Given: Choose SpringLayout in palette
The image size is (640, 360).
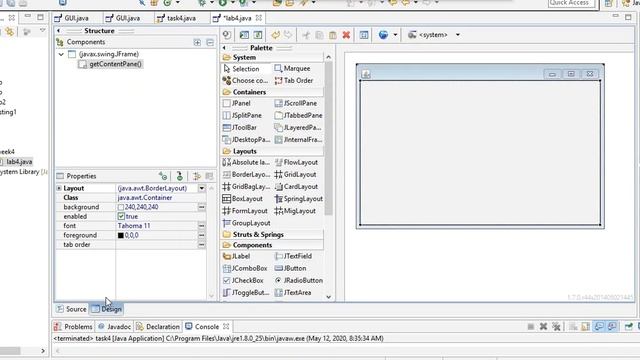Looking at the screenshot, I should 298,199.
